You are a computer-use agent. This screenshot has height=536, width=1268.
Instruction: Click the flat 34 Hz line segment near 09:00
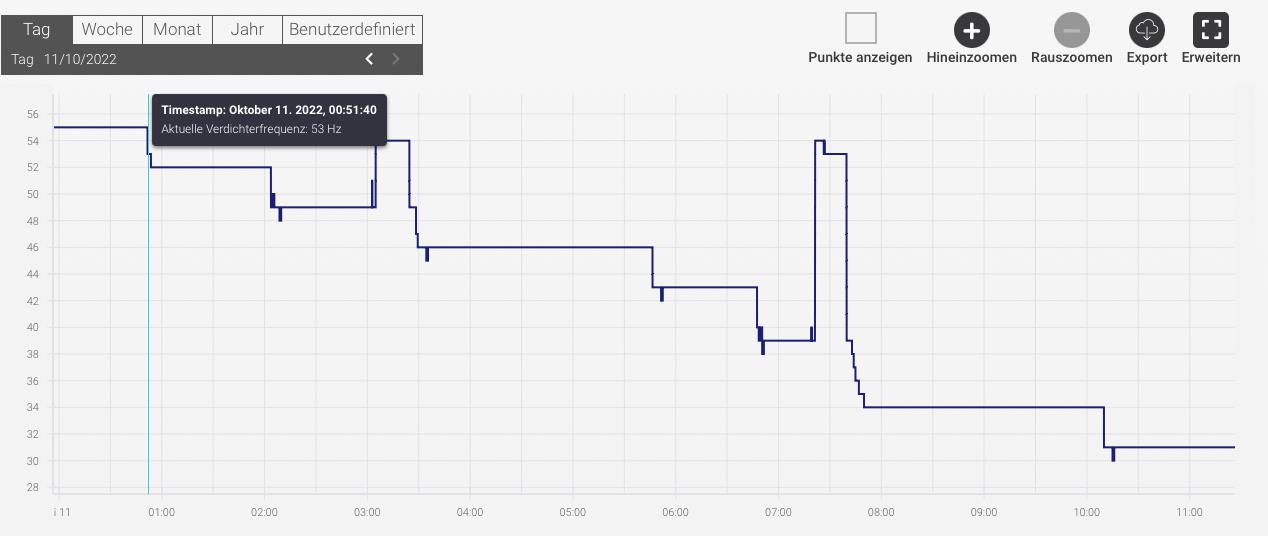984,407
